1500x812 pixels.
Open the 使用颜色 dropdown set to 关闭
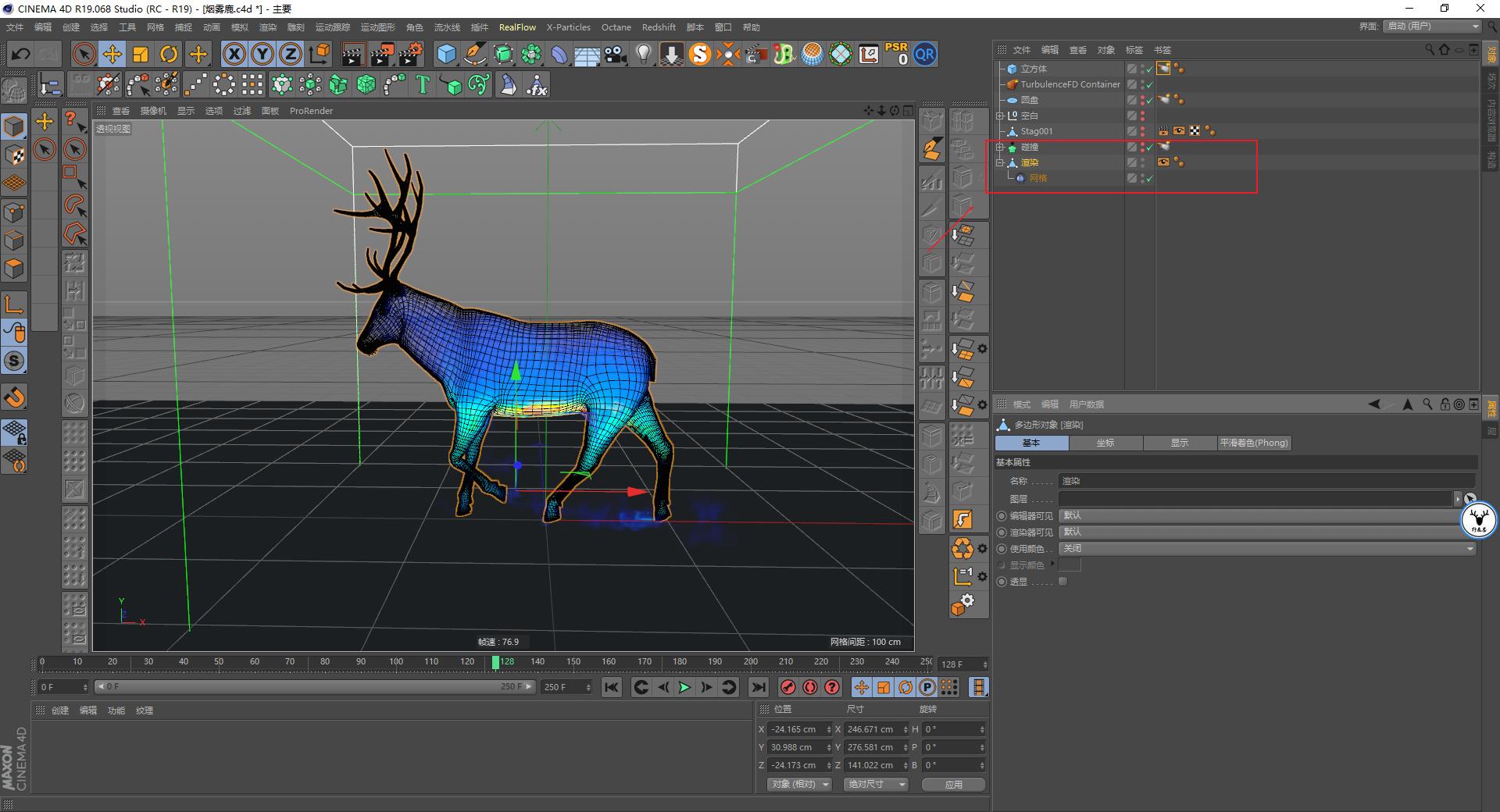1266,548
